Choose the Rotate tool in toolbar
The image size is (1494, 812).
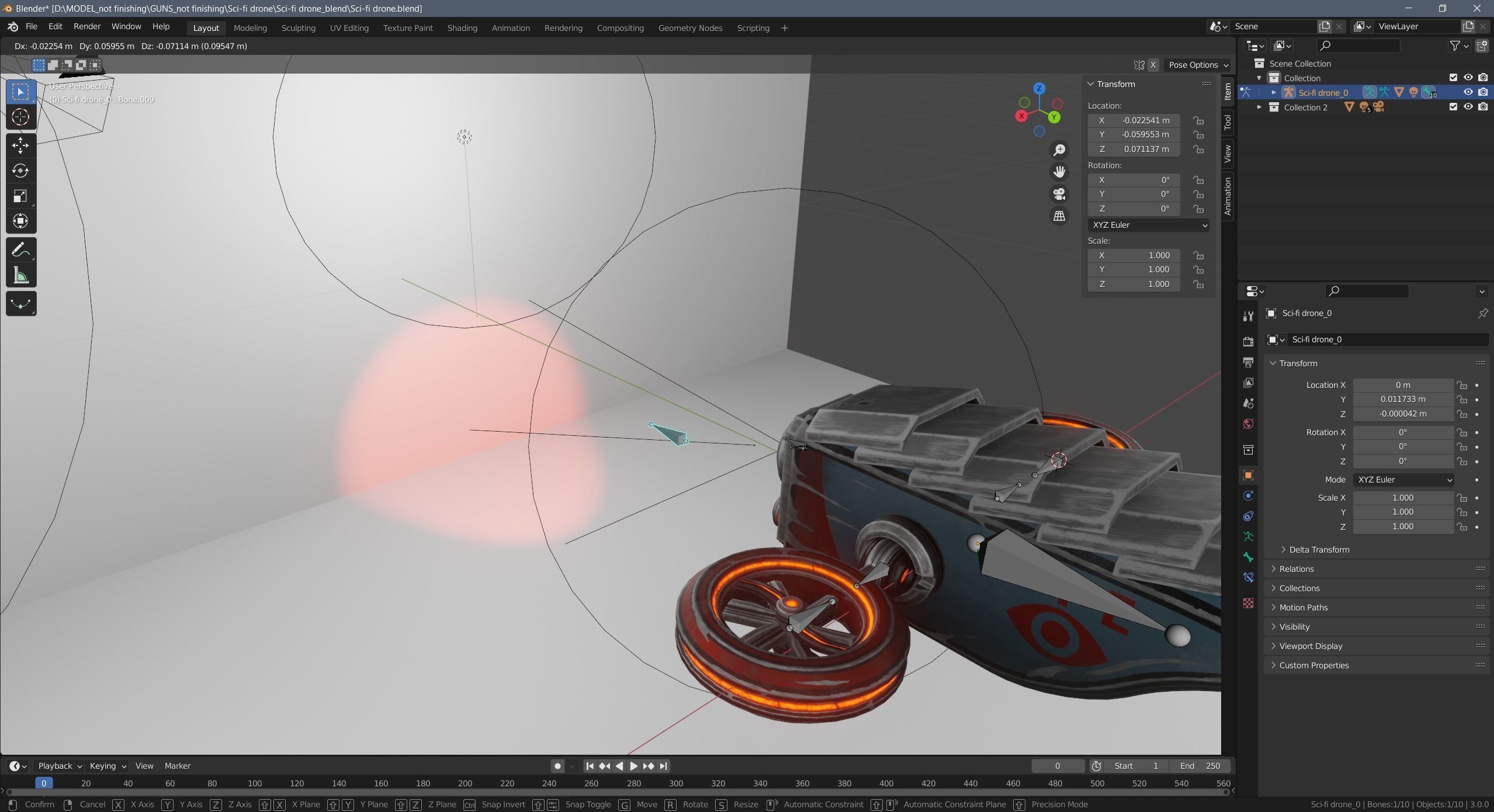pos(21,171)
